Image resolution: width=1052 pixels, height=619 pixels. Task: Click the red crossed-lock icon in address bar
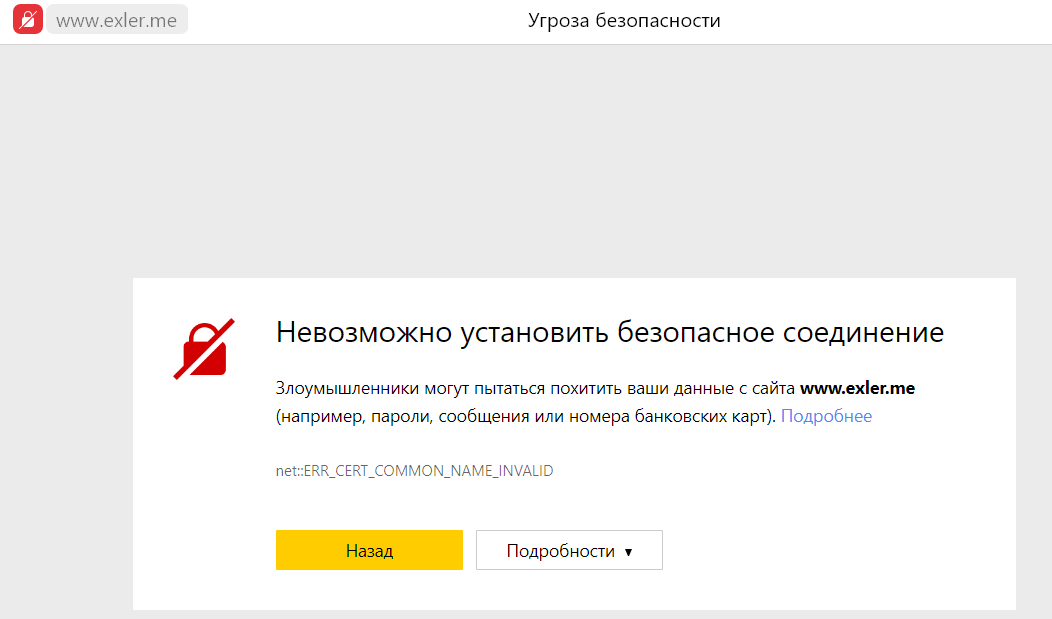(28, 20)
